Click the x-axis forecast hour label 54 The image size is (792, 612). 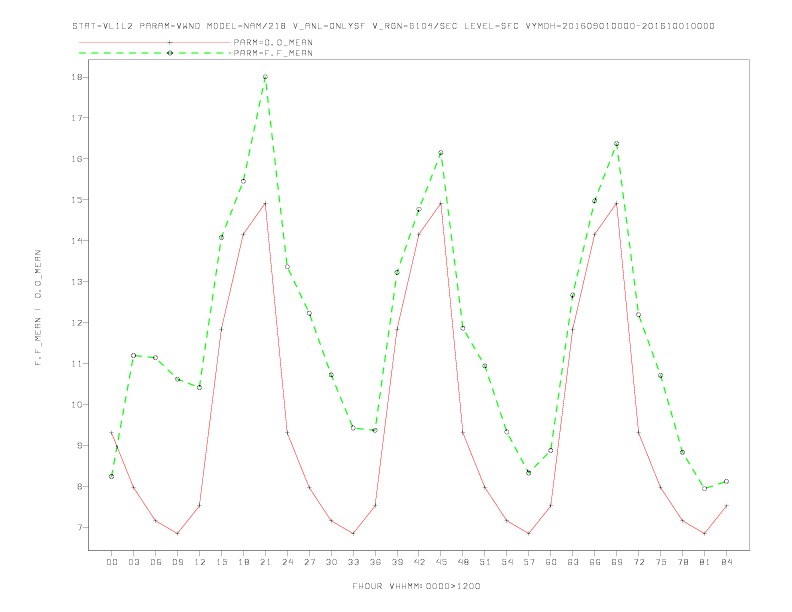click(x=507, y=562)
